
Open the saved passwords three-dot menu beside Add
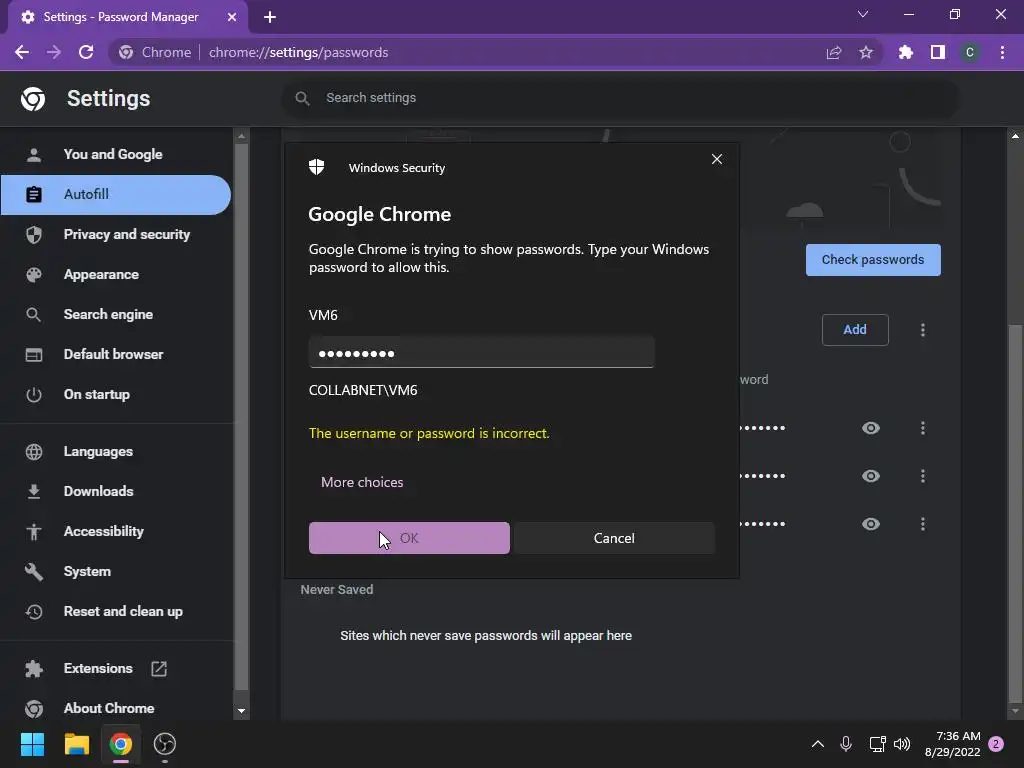point(922,329)
